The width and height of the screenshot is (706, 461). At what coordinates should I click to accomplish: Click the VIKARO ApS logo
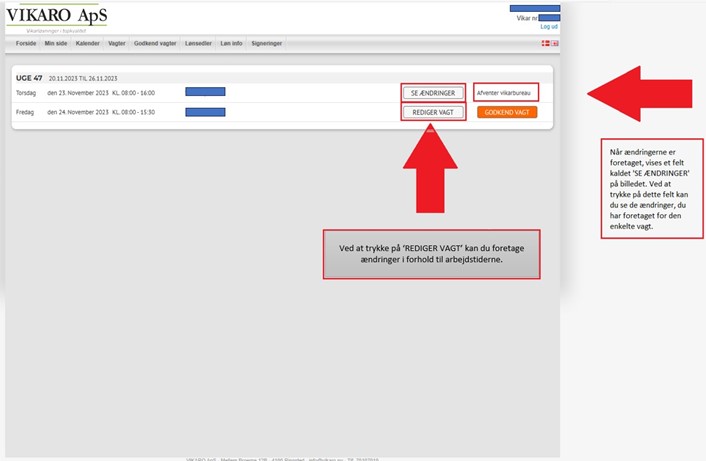click(x=57, y=17)
